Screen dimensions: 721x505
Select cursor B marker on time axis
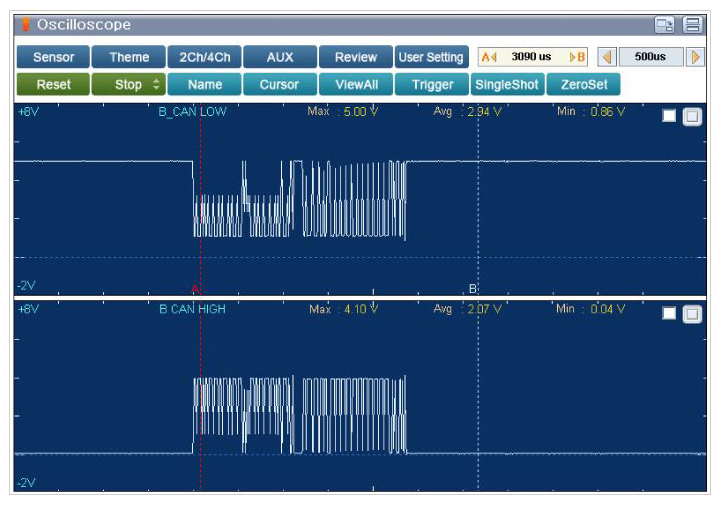pos(473,289)
